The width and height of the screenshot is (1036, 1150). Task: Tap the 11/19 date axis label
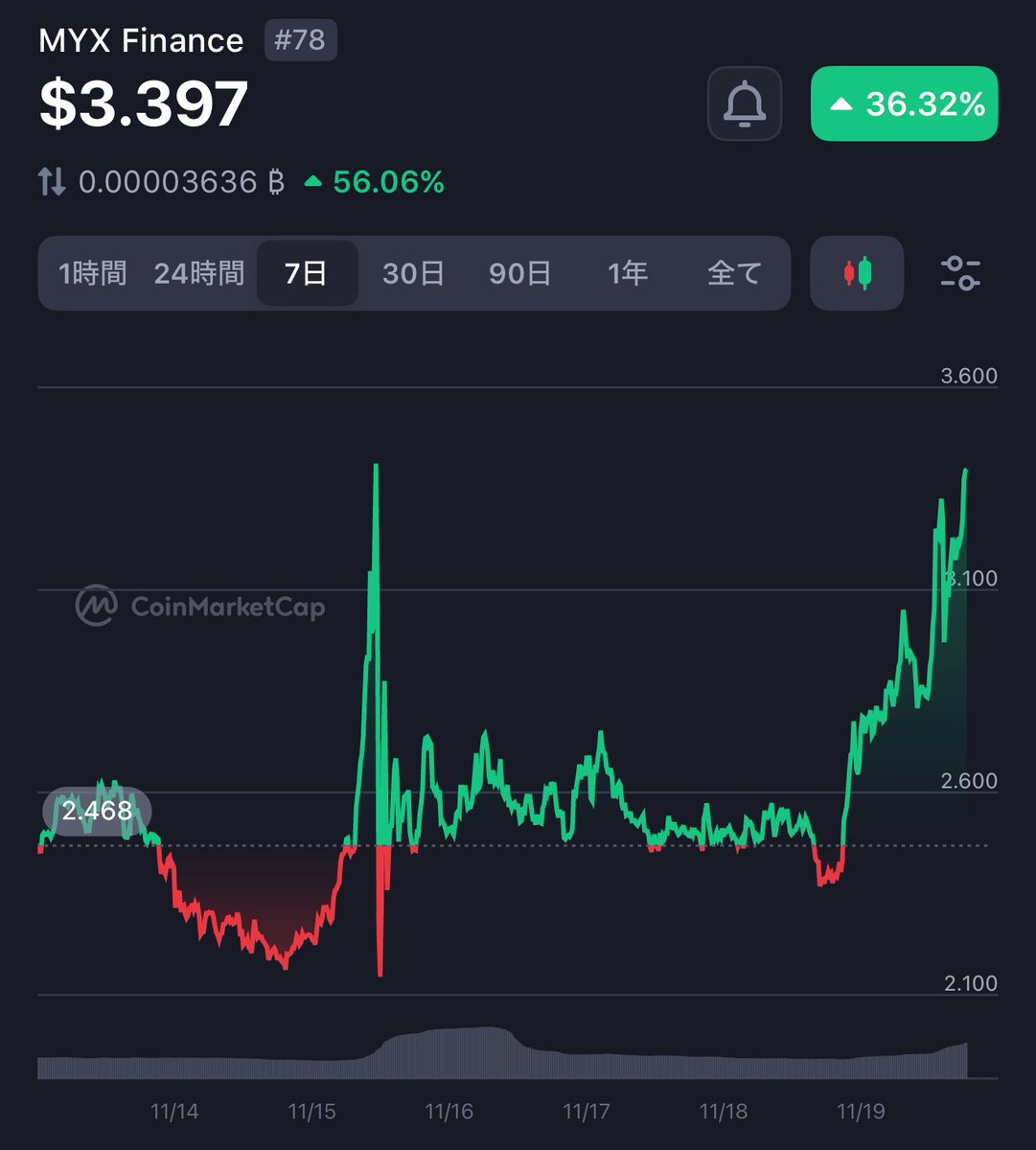click(x=861, y=1112)
